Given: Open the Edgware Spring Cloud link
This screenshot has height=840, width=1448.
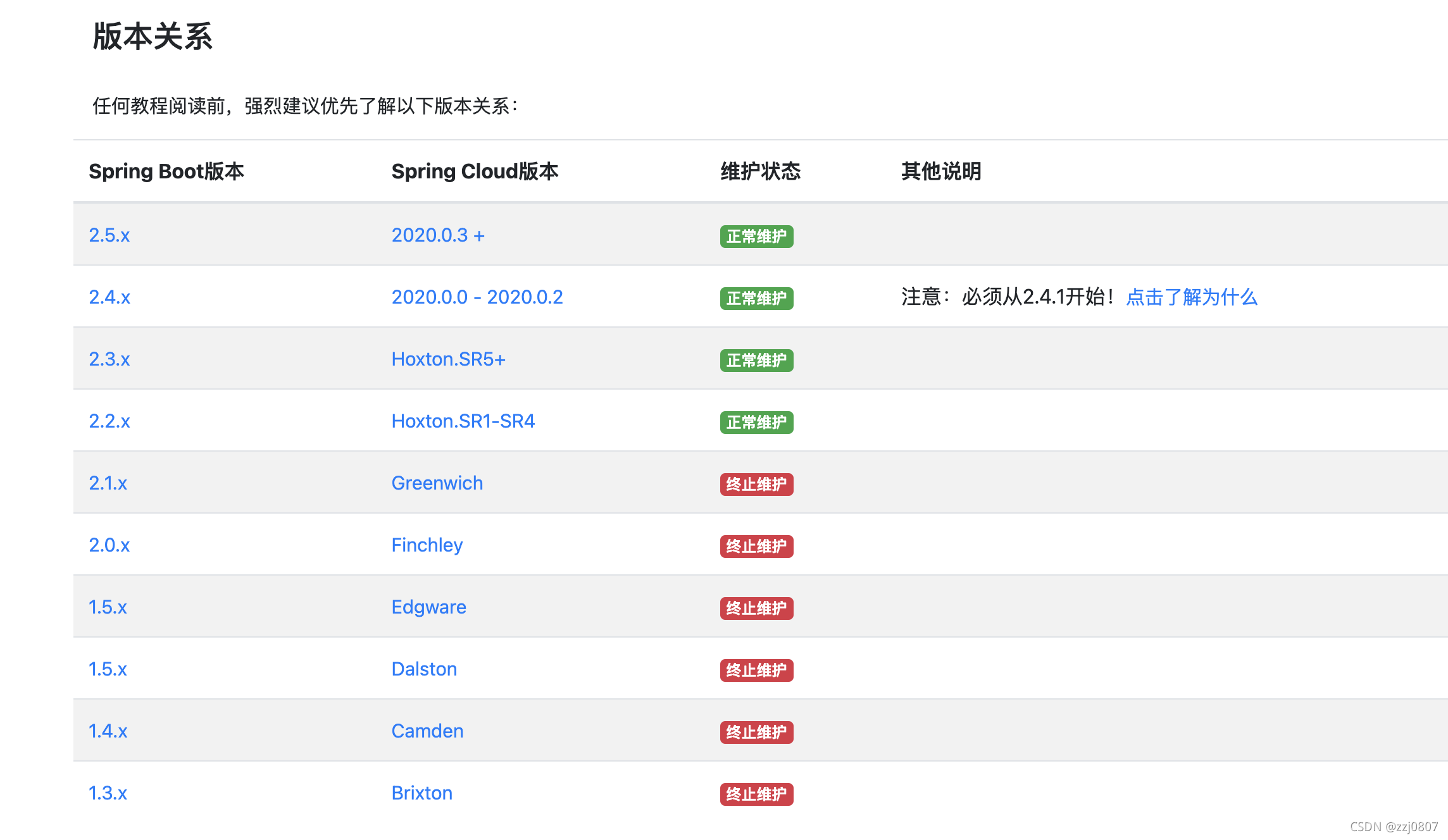Looking at the screenshot, I should pyautogui.click(x=429, y=607).
